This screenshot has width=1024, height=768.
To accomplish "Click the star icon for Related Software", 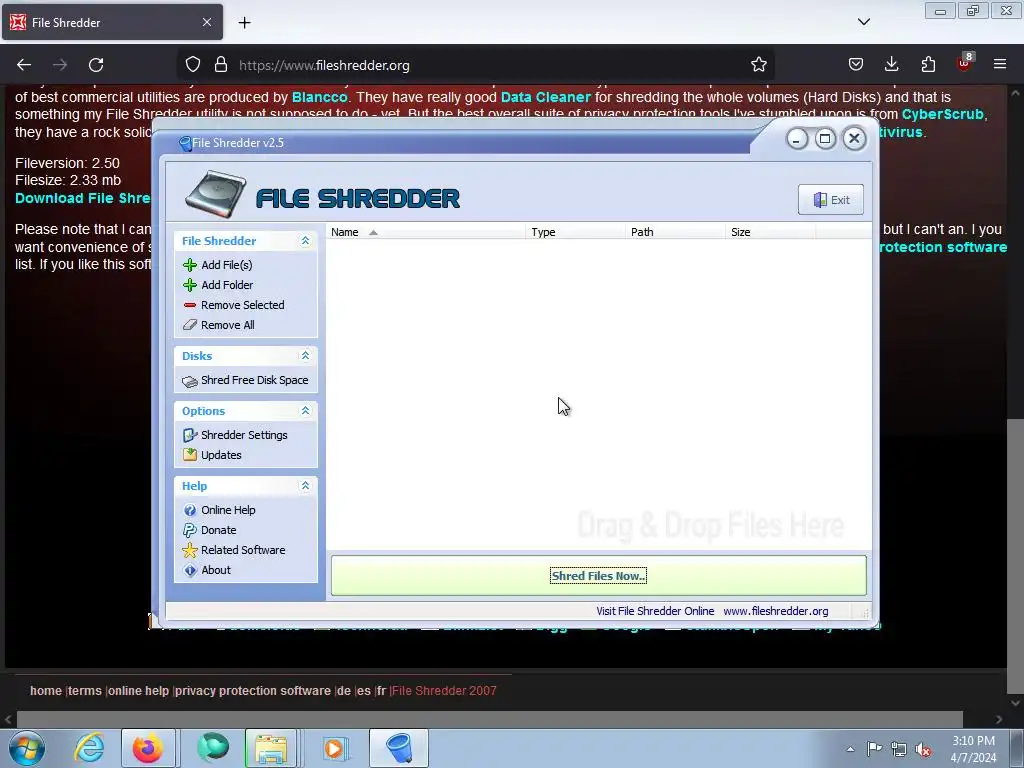I will pyautogui.click(x=190, y=550).
